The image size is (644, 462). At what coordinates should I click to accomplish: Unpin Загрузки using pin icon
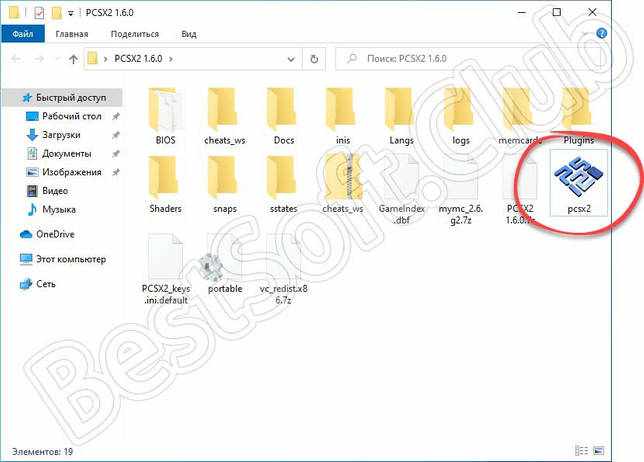[x=116, y=135]
